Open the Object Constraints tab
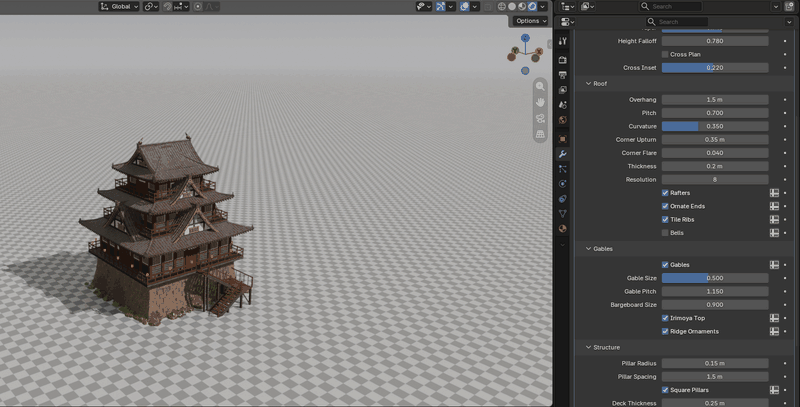 (563, 198)
